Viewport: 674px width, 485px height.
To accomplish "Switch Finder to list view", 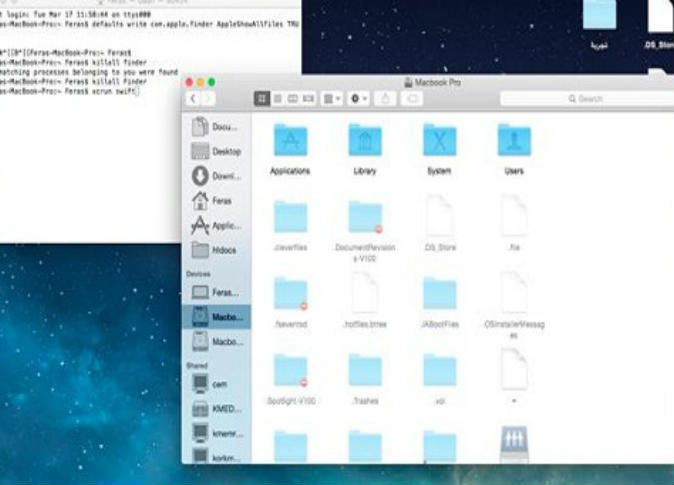I will pos(279,99).
